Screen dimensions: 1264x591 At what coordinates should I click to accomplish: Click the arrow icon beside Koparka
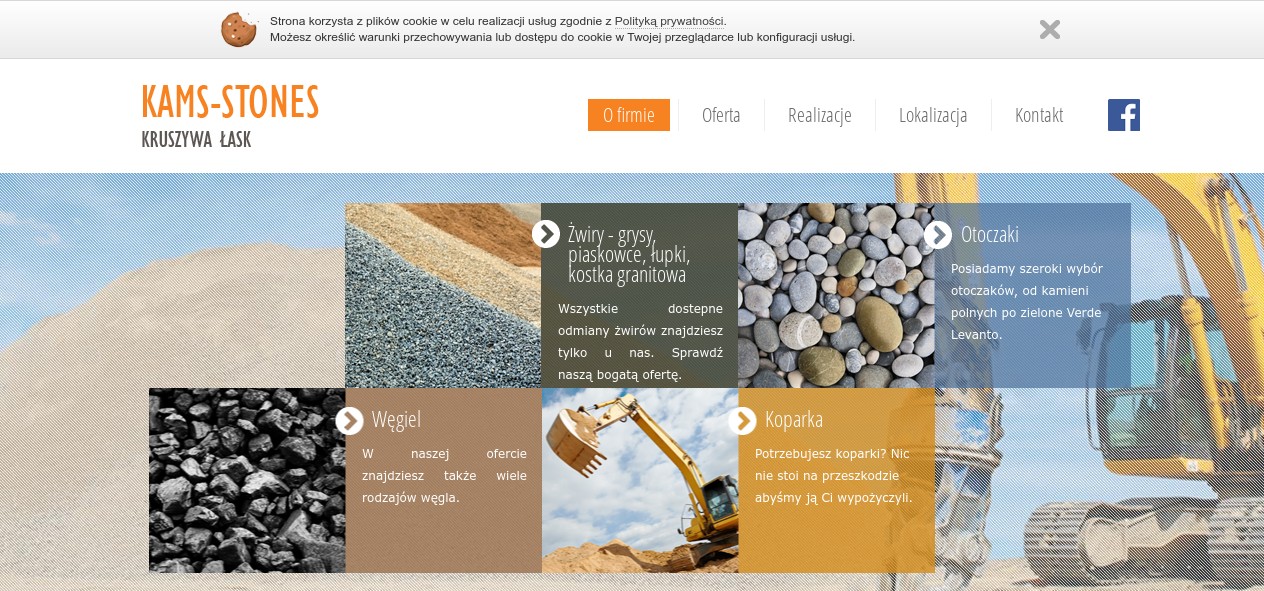[742, 420]
